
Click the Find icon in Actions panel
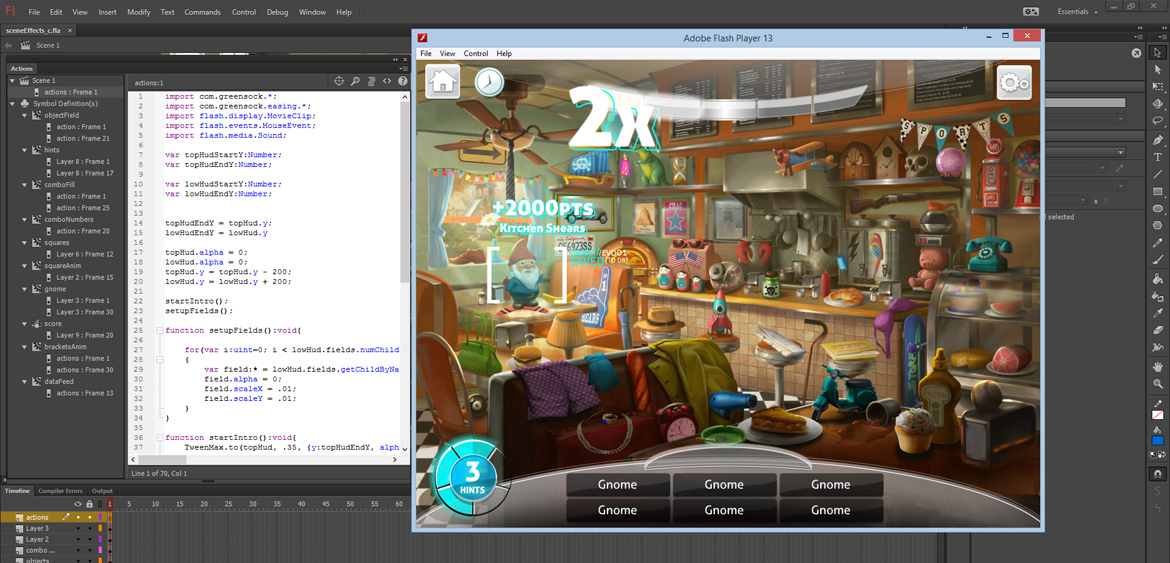coord(355,82)
